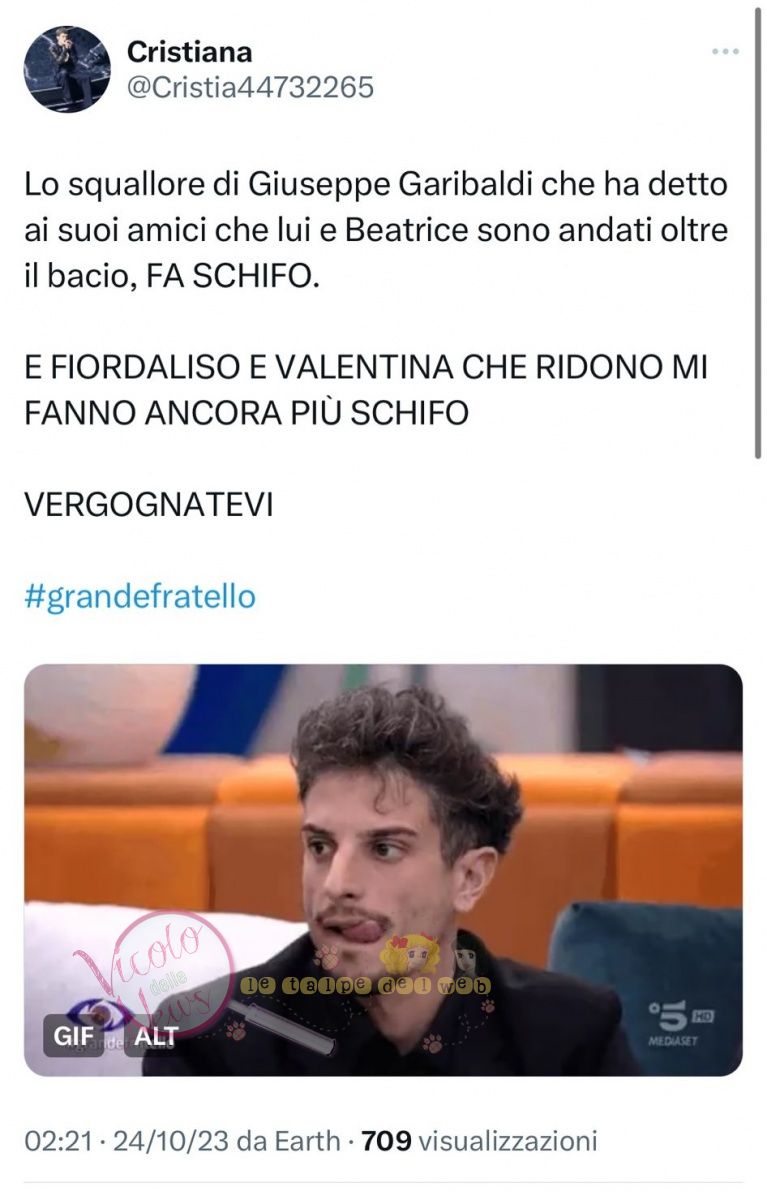Click the FIORDALISO E VALENTINA paragraph
This screenshot has height=1200, width=767.
pos(365,390)
